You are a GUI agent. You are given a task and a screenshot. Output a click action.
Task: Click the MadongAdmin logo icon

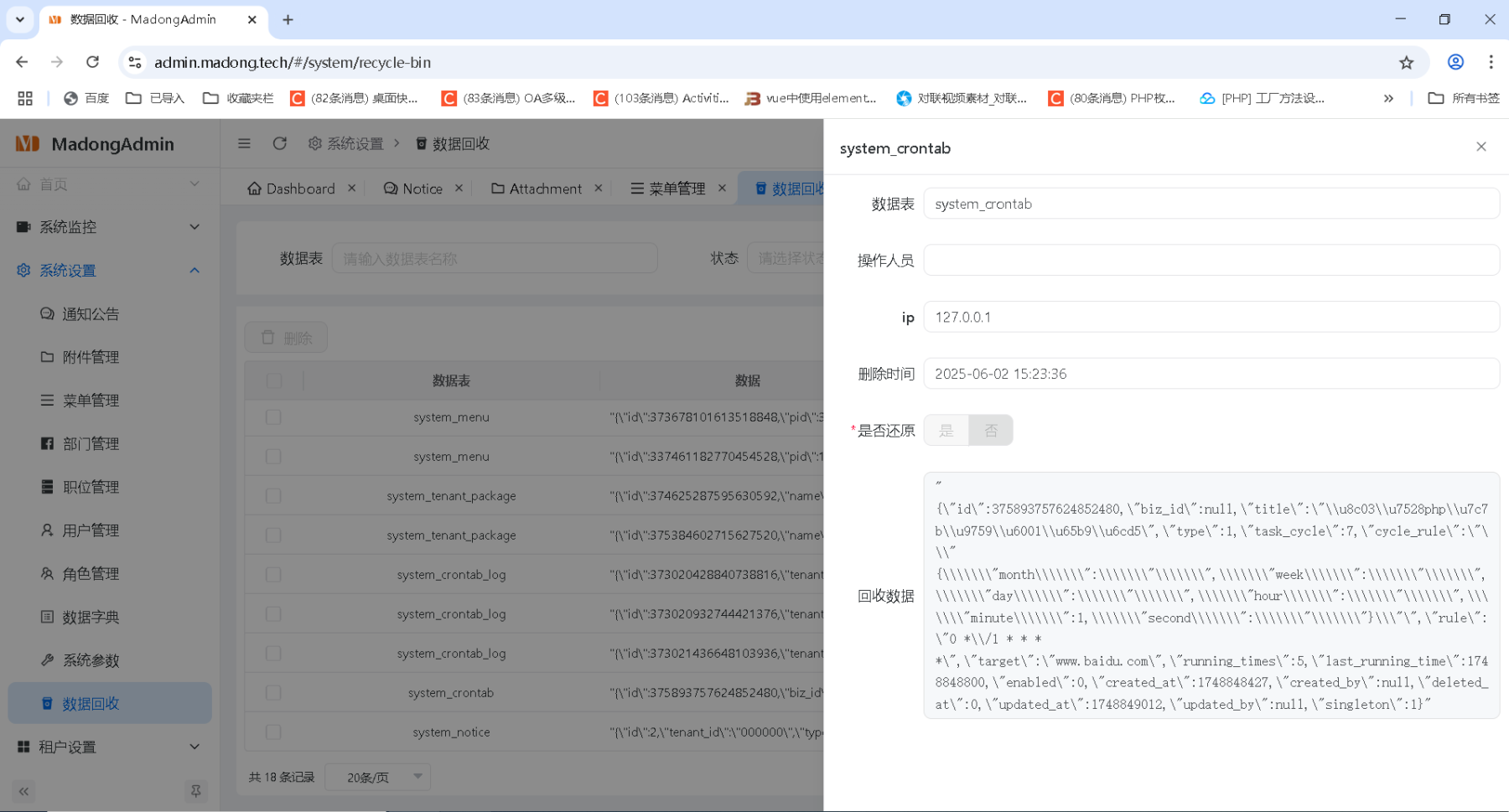point(28,143)
